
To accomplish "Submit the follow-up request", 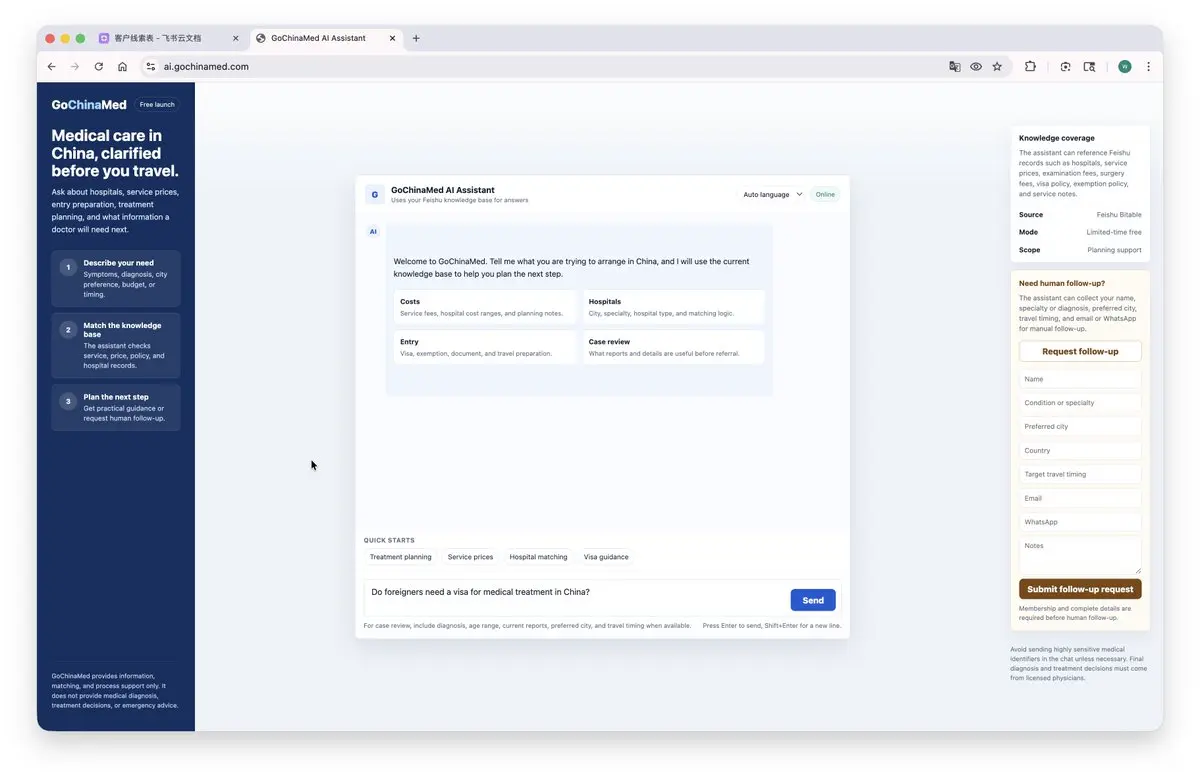I will pos(1080,589).
